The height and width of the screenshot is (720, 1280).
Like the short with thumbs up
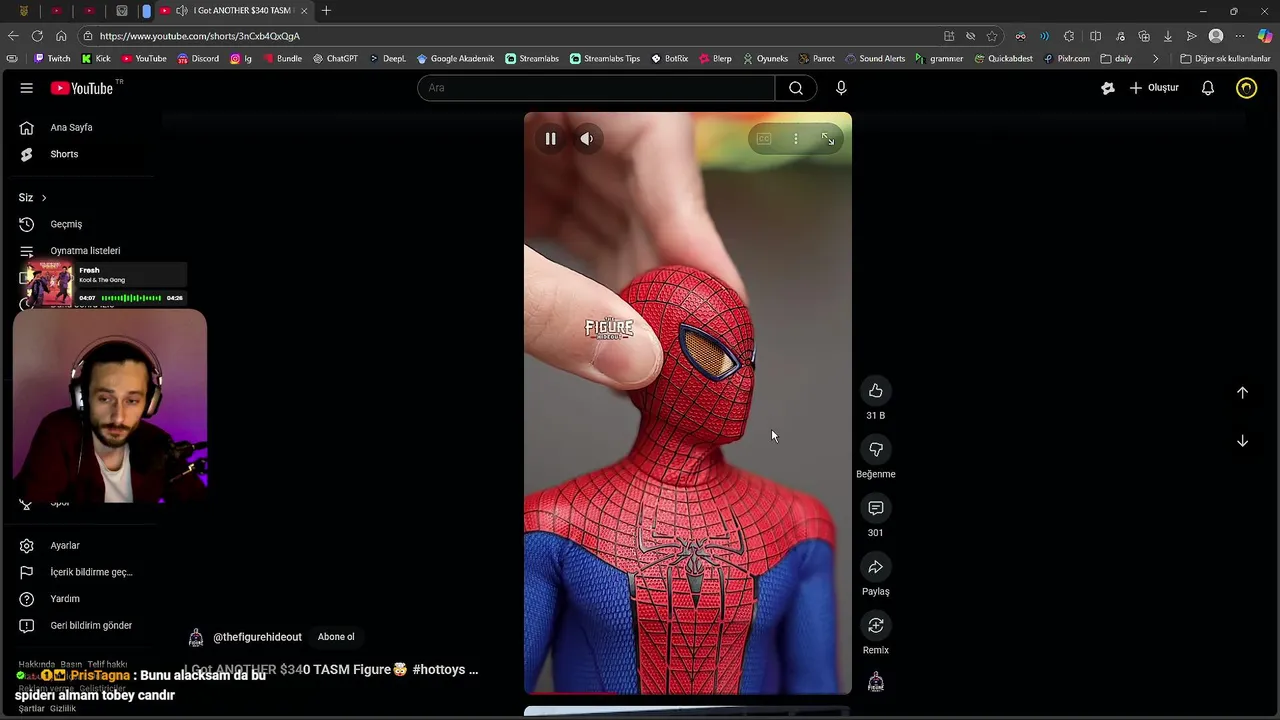(x=876, y=391)
